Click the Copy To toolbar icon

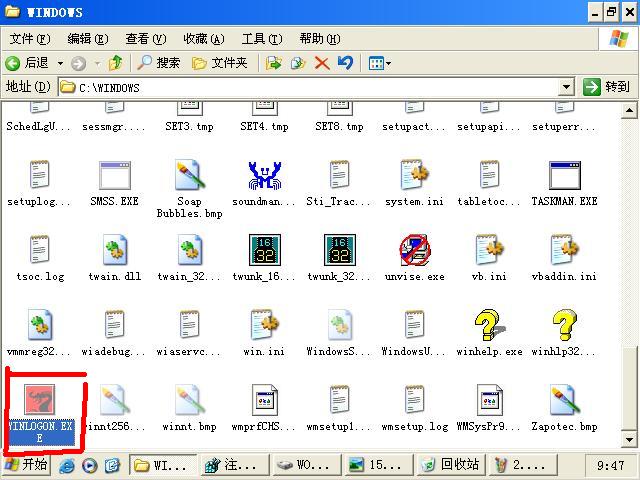click(298, 63)
